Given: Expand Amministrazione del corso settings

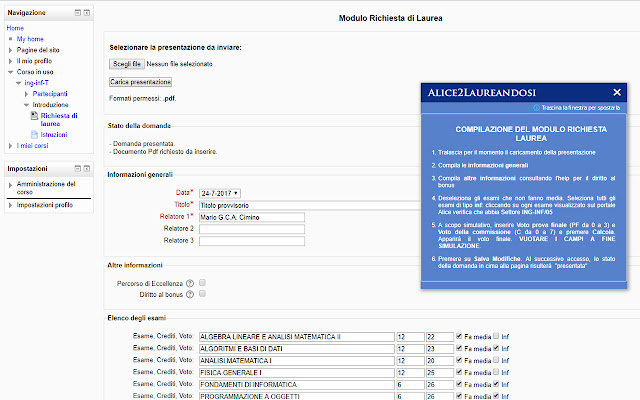Looking at the screenshot, I should click(11, 185).
